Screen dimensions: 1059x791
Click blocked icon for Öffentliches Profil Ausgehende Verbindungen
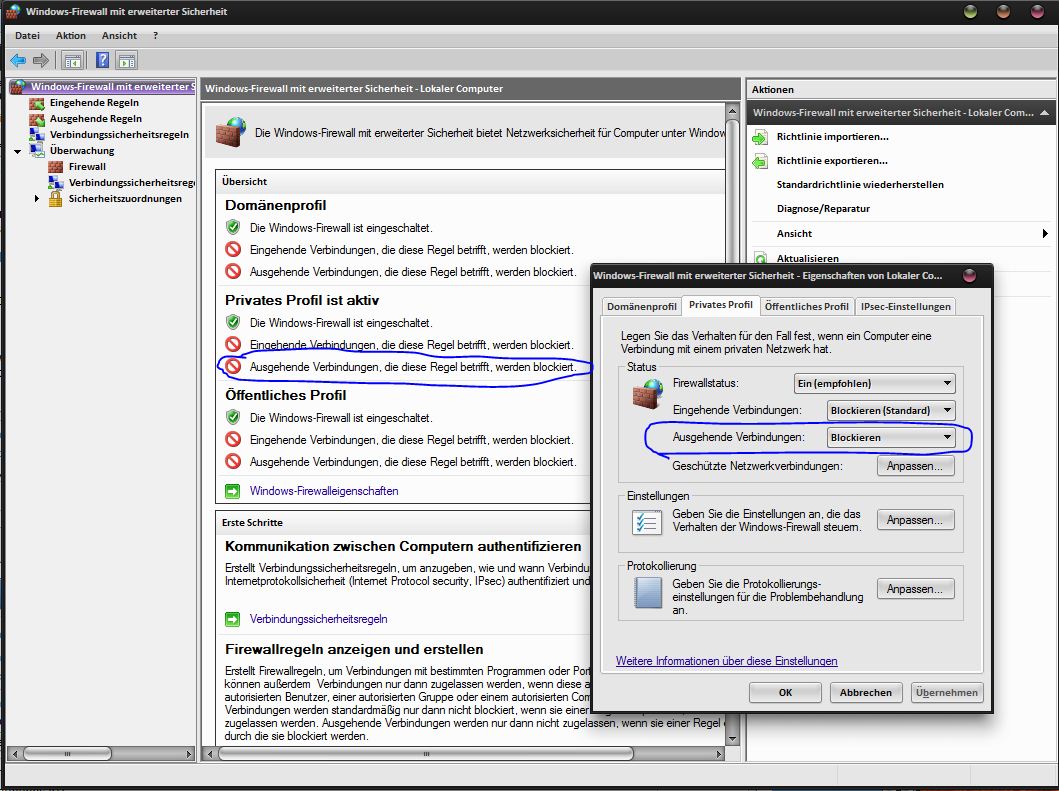(233, 461)
